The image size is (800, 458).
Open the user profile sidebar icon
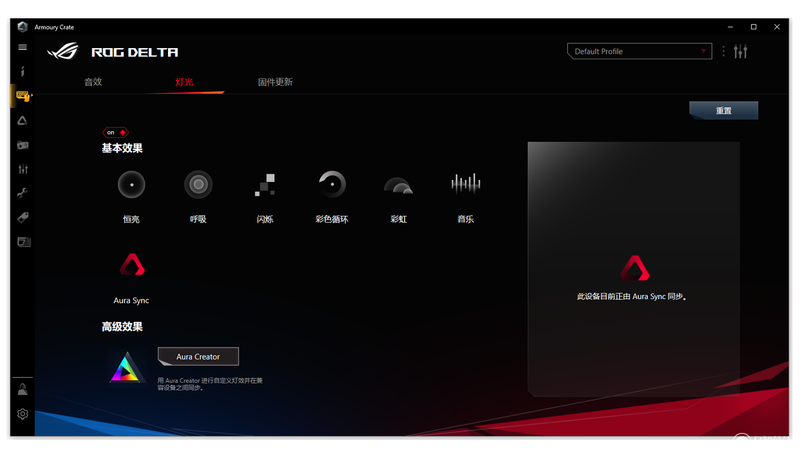pos(22,390)
